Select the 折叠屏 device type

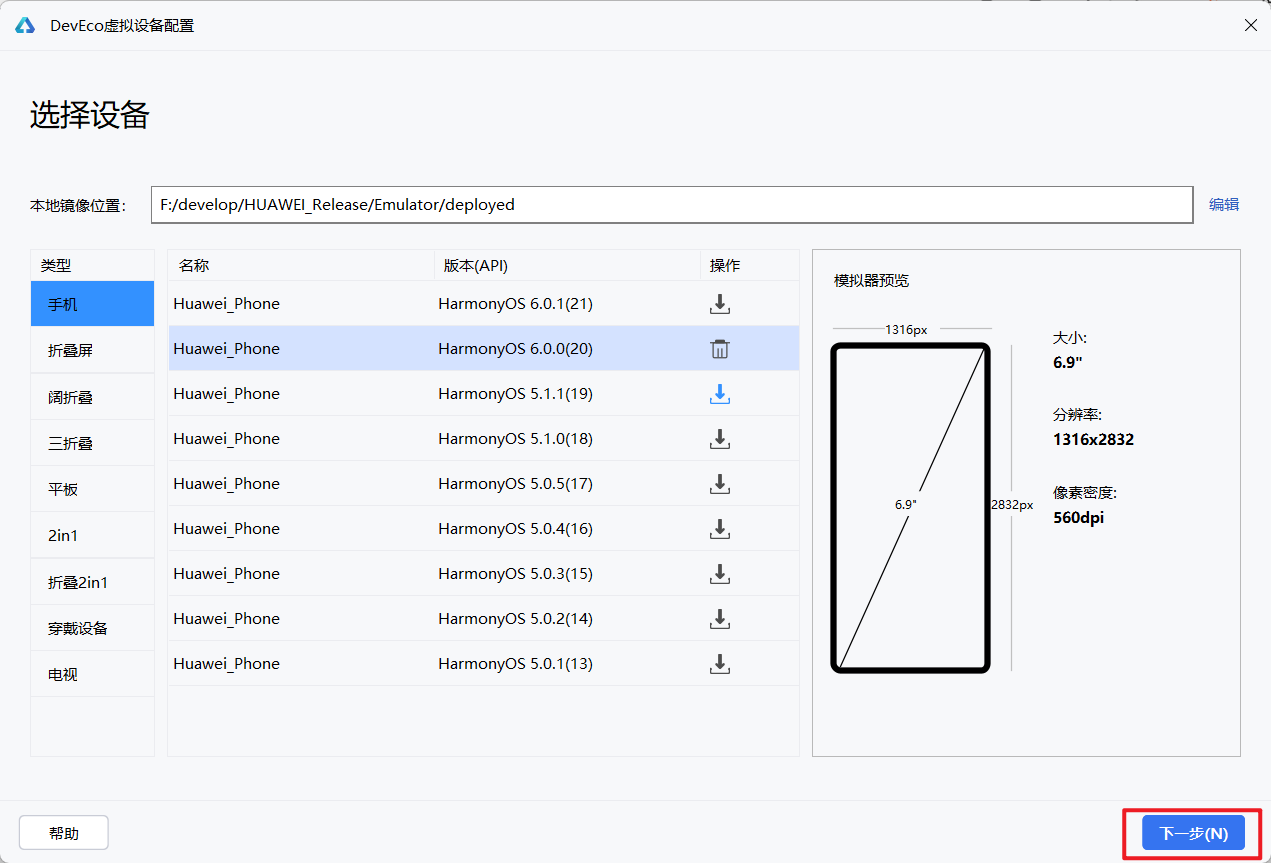coord(92,351)
